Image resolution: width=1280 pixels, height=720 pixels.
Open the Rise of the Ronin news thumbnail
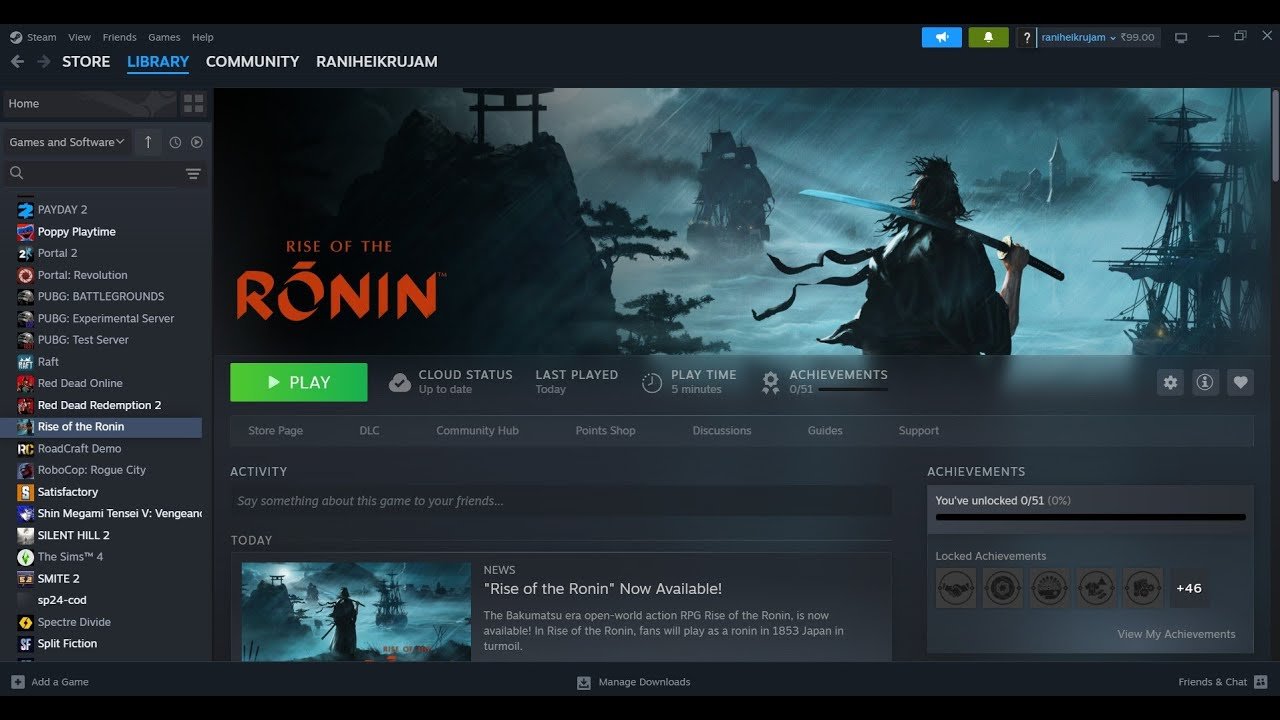[x=356, y=611]
